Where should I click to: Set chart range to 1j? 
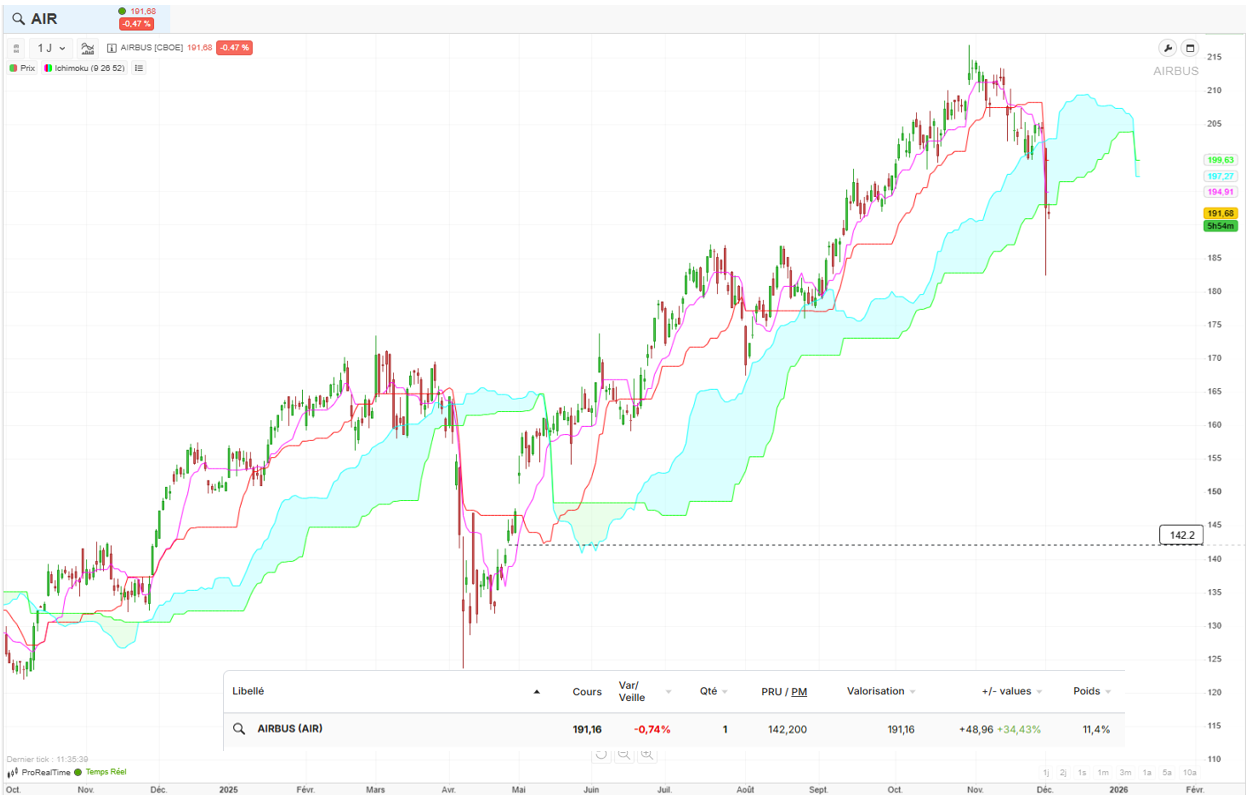click(x=1046, y=772)
